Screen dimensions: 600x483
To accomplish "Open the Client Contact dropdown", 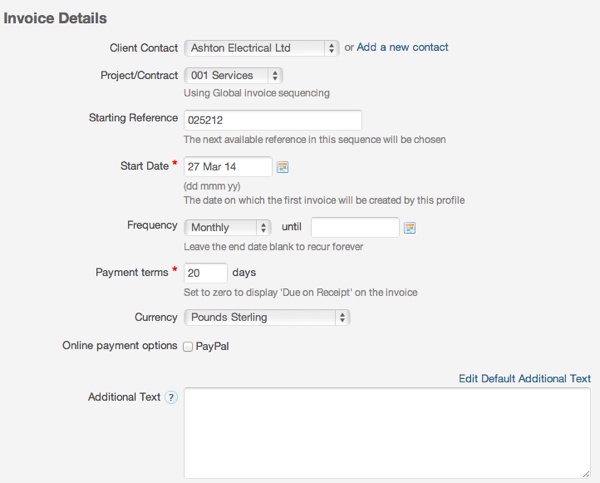I will 261,47.
